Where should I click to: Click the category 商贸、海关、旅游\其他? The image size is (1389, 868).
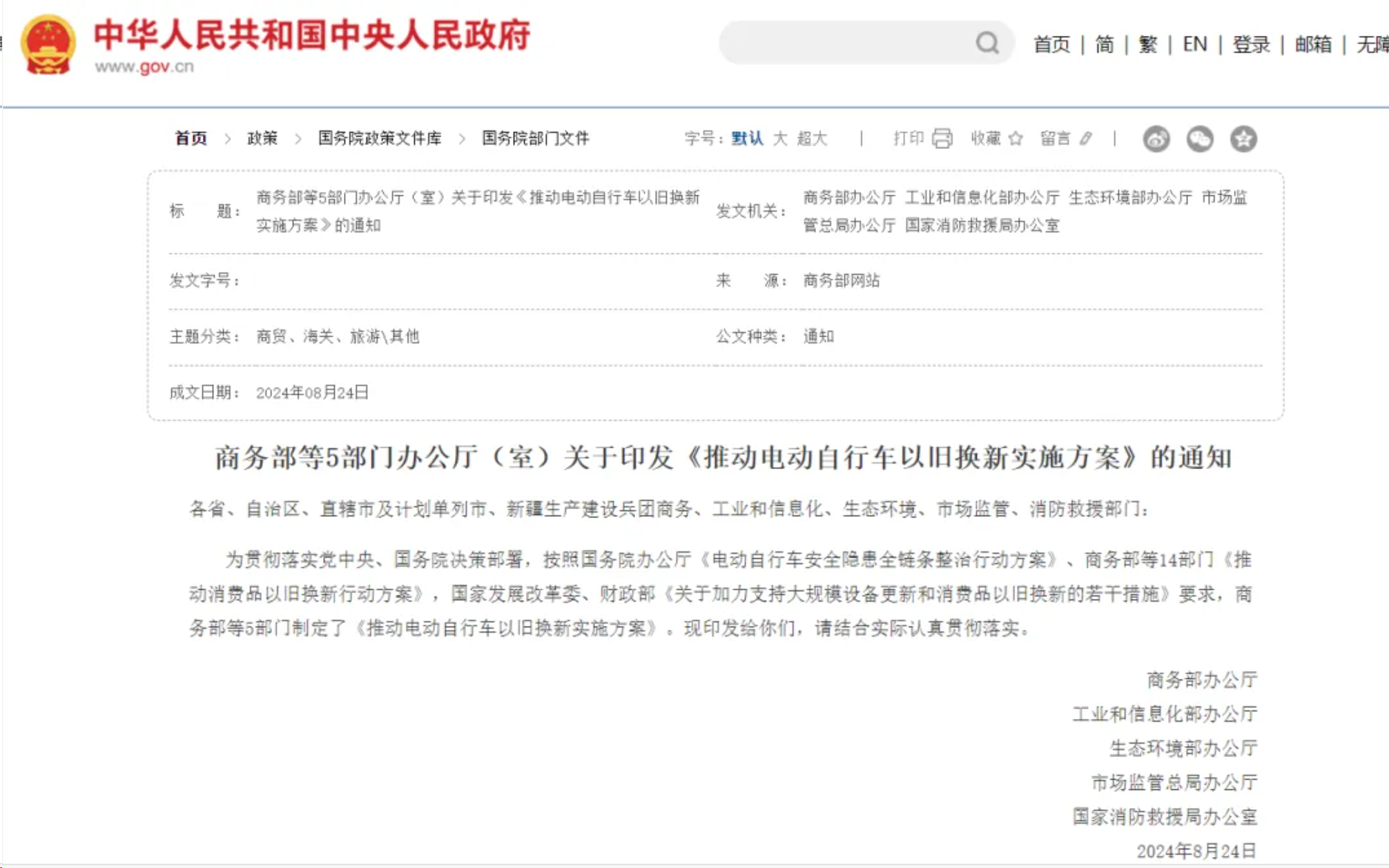coord(338,337)
